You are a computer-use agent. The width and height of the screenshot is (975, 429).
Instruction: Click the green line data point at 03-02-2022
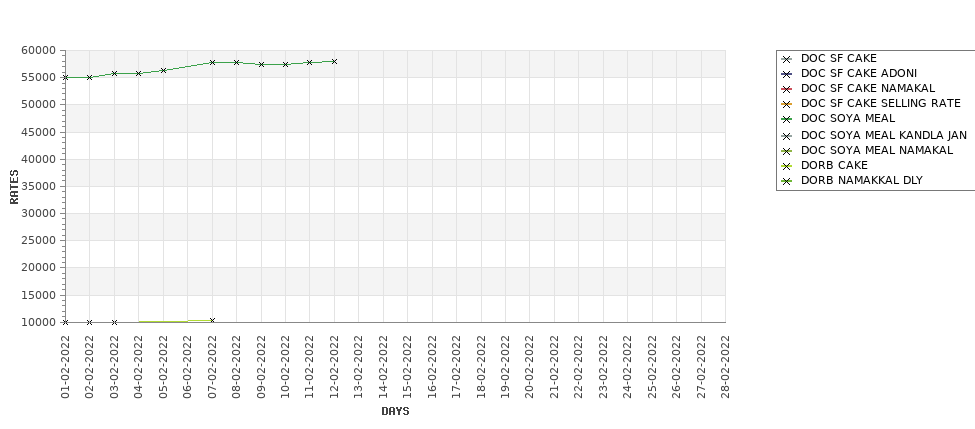point(114,73)
